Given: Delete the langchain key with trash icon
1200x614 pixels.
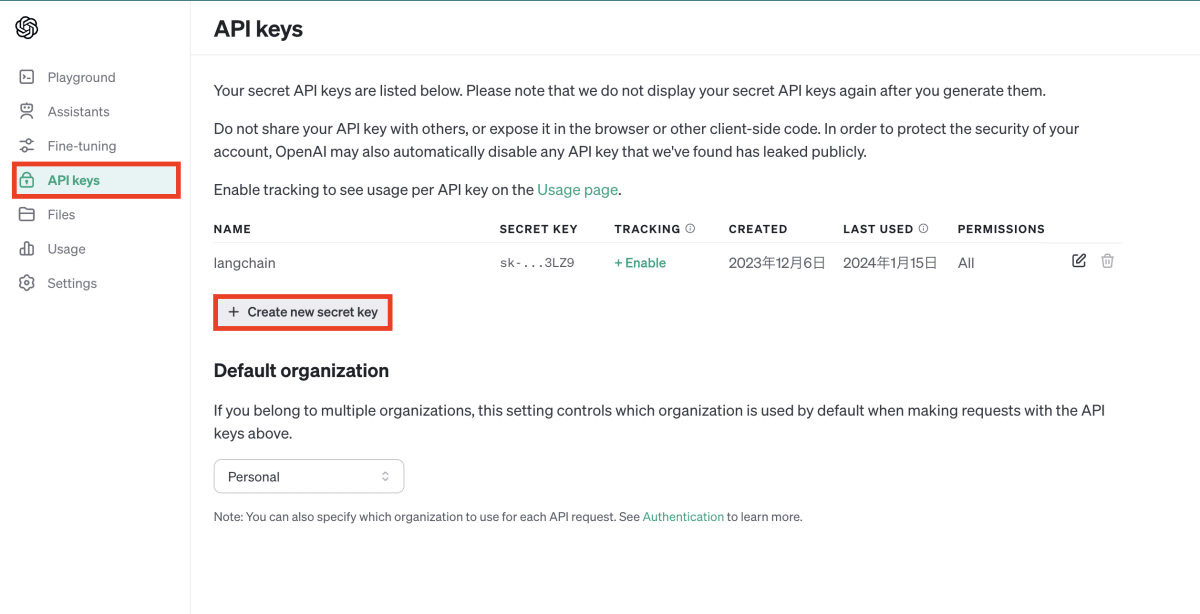Looking at the screenshot, I should click(x=1108, y=261).
